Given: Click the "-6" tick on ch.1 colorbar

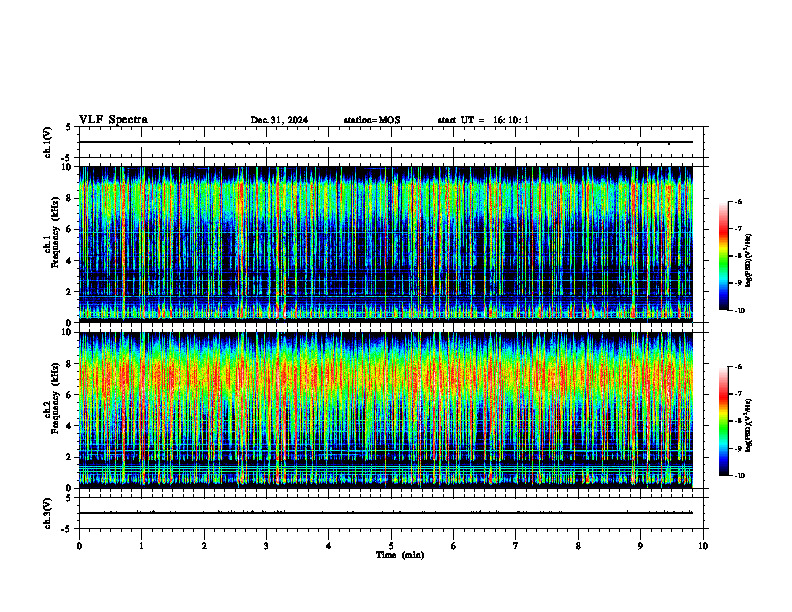Looking at the screenshot, I should pyautogui.click(x=738, y=201).
